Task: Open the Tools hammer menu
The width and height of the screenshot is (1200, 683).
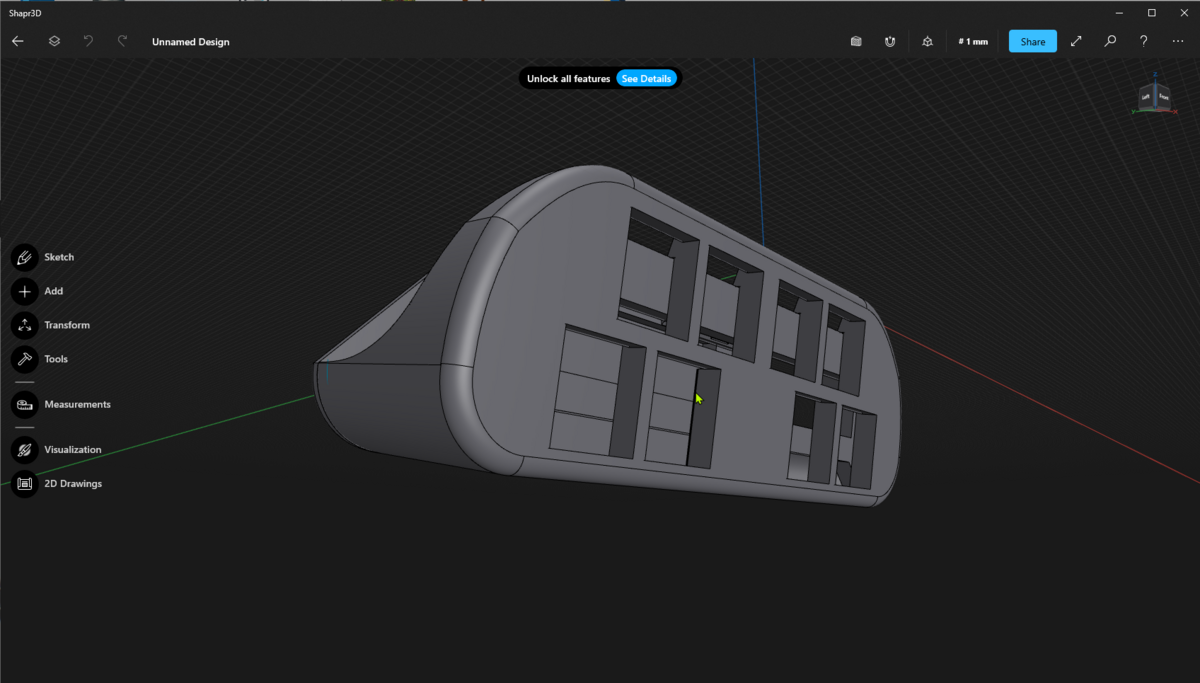Action: pyautogui.click(x=24, y=359)
